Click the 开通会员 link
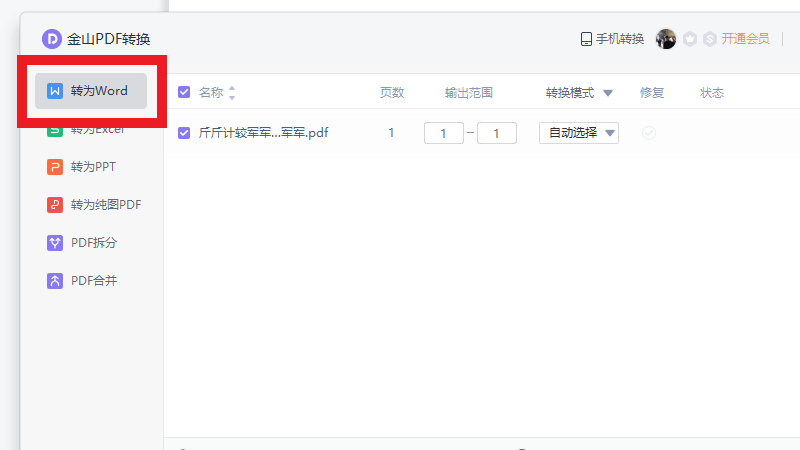 click(x=745, y=39)
